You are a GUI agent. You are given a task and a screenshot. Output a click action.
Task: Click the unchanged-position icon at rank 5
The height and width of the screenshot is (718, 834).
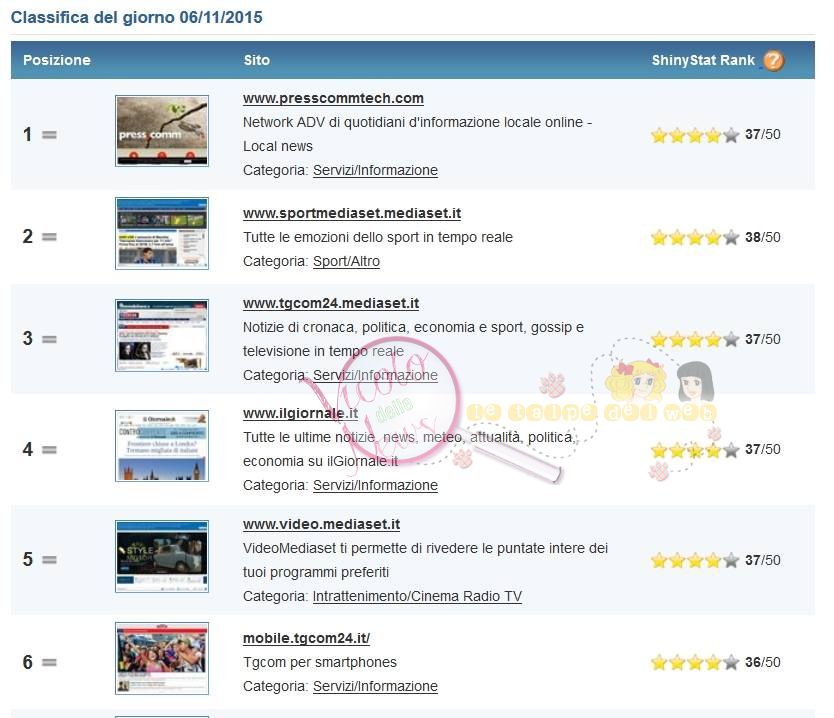pyautogui.click(x=49, y=560)
